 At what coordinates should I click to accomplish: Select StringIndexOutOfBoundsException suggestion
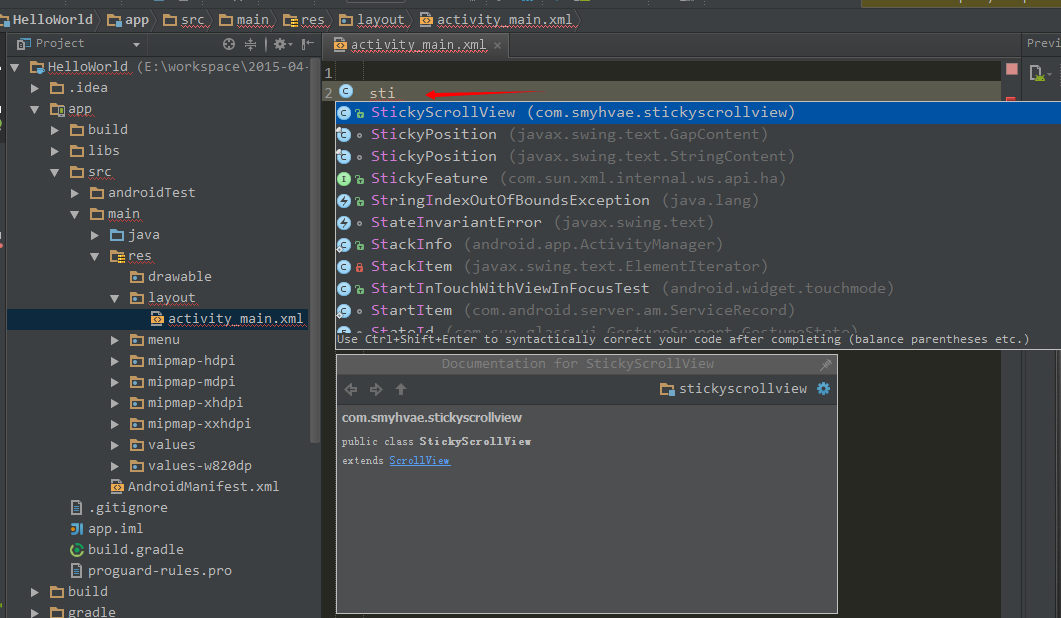tap(698, 200)
